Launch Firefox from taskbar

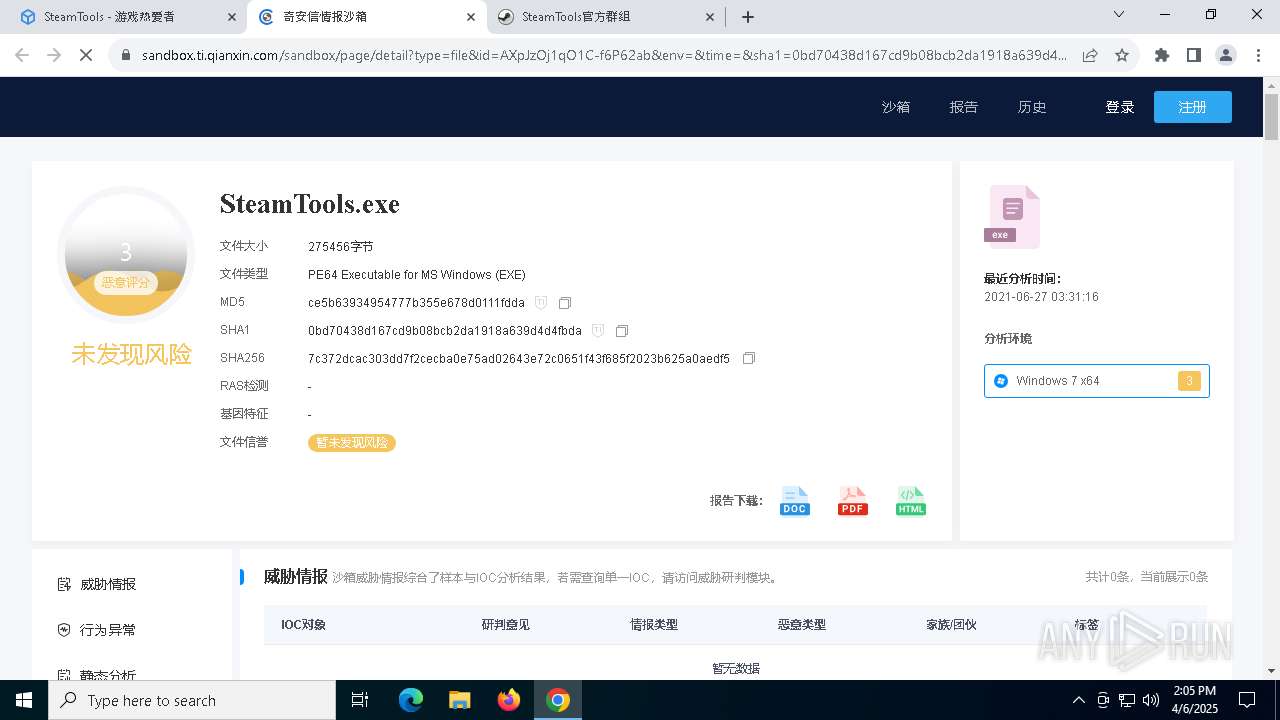point(509,700)
